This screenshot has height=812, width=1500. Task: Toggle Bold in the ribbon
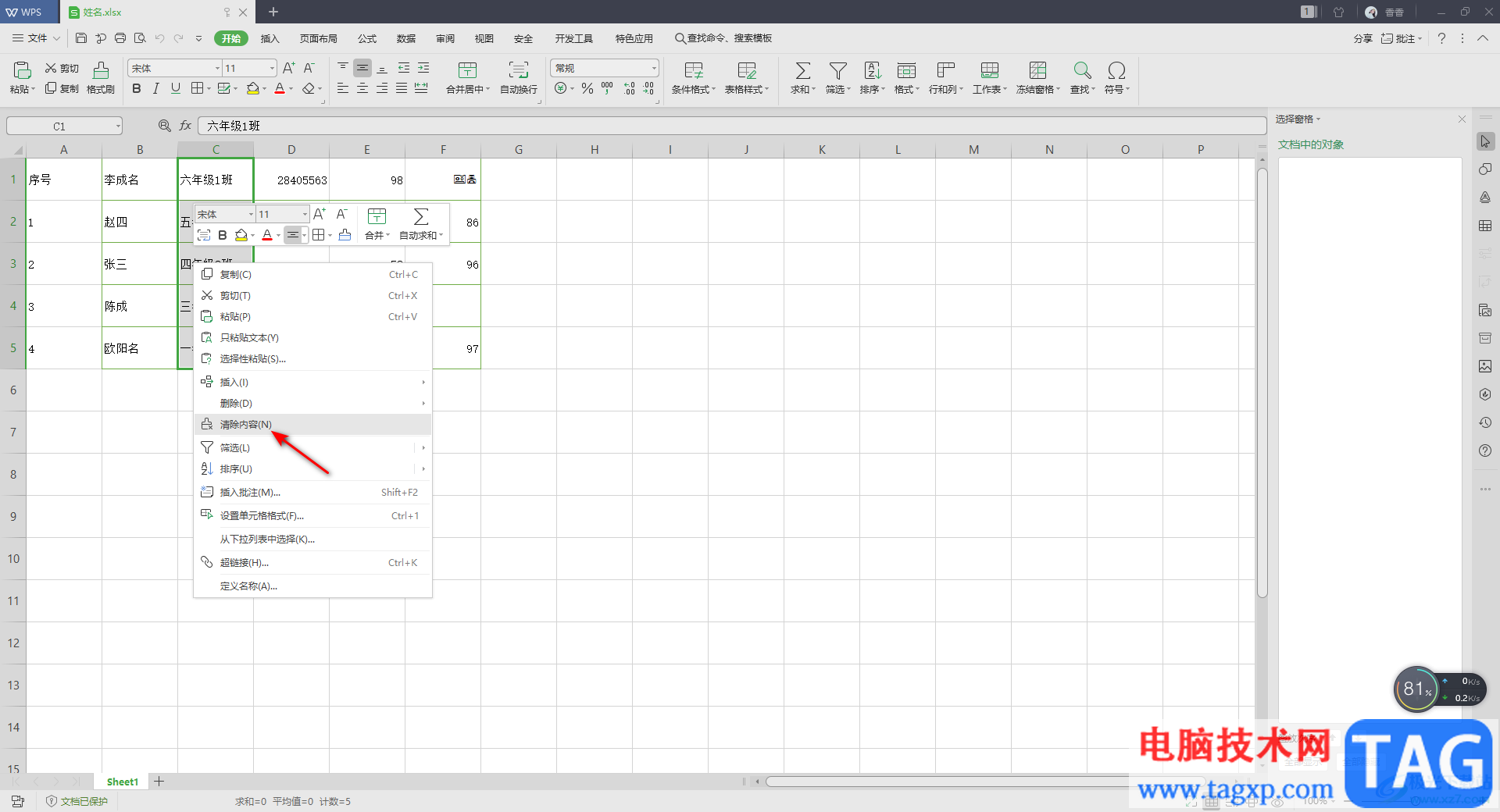tap(137, 89)
